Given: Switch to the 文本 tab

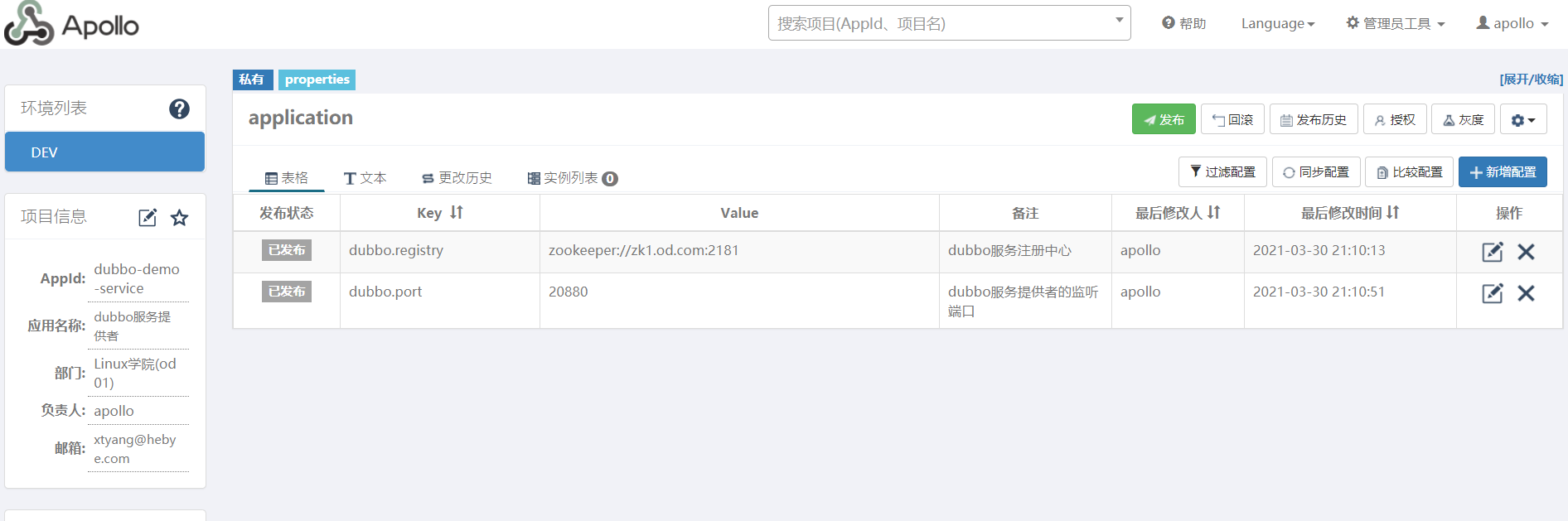Looking at the screenshot, I should pyautogui.click(x=365, y=178).
